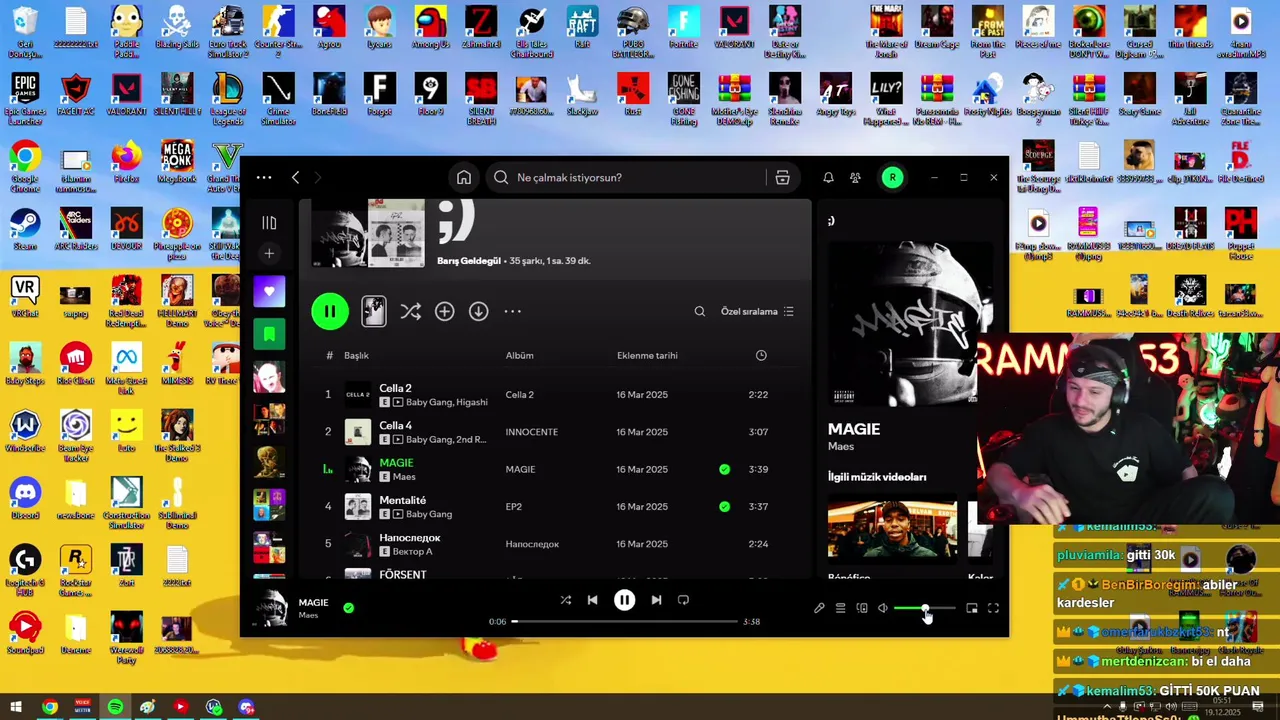Open Baby Gang artist link under Mentalité
This screenshot has height=720, width=1280.
(429, 514)
